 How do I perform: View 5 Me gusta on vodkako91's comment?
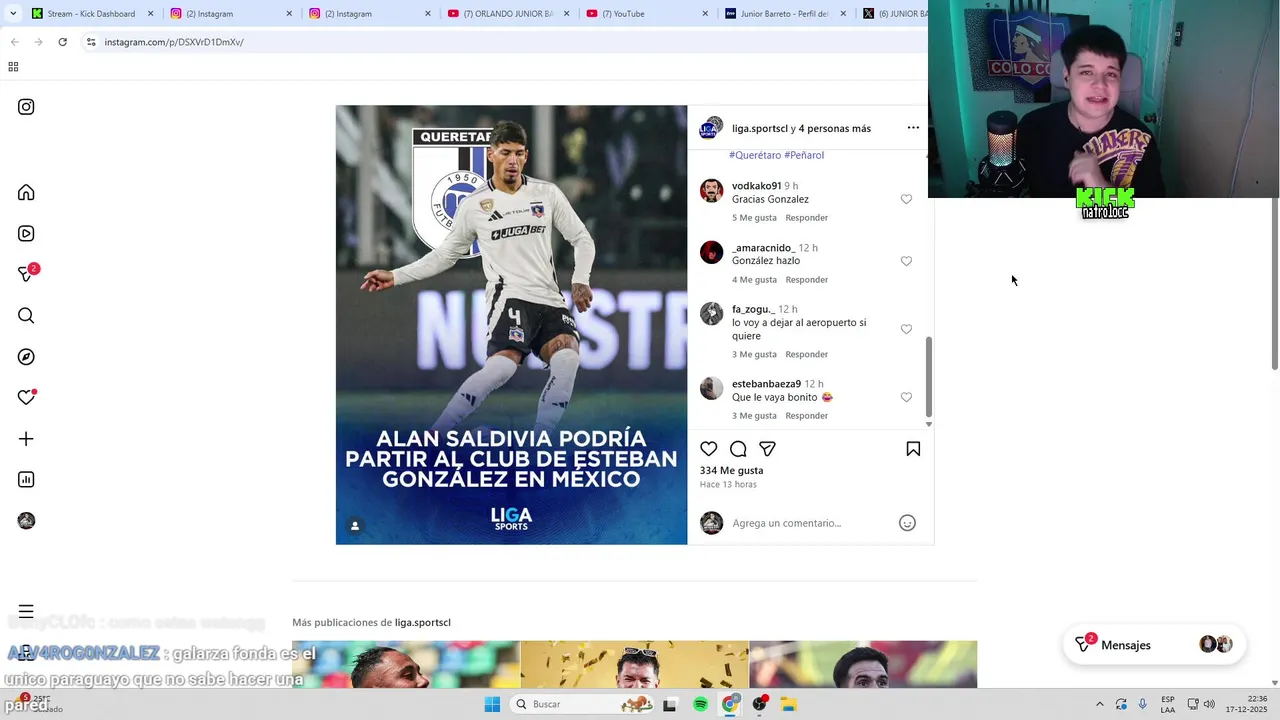(x=754, y=218)
